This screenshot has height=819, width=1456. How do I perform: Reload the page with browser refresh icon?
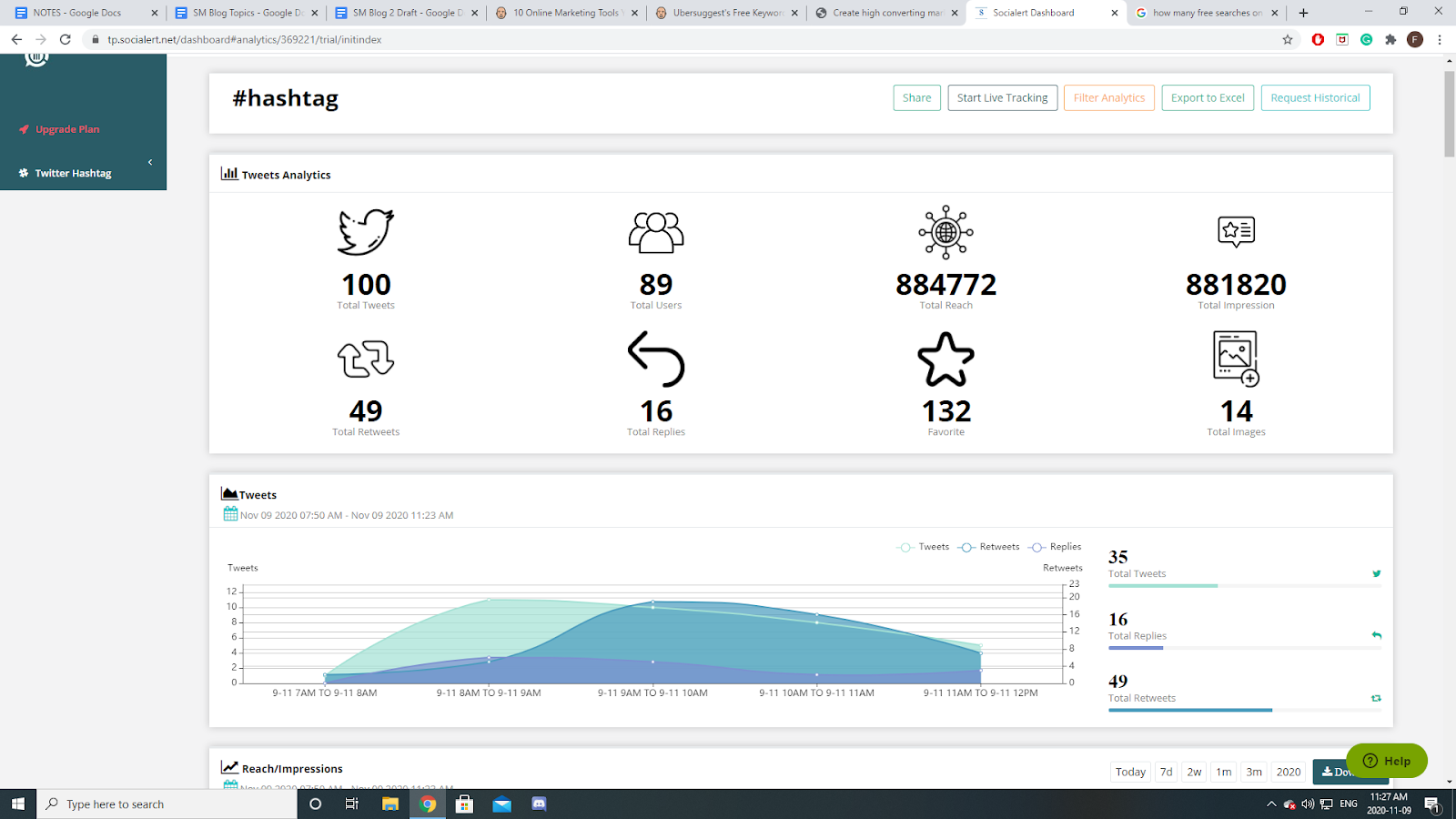[x=65, y=39]
